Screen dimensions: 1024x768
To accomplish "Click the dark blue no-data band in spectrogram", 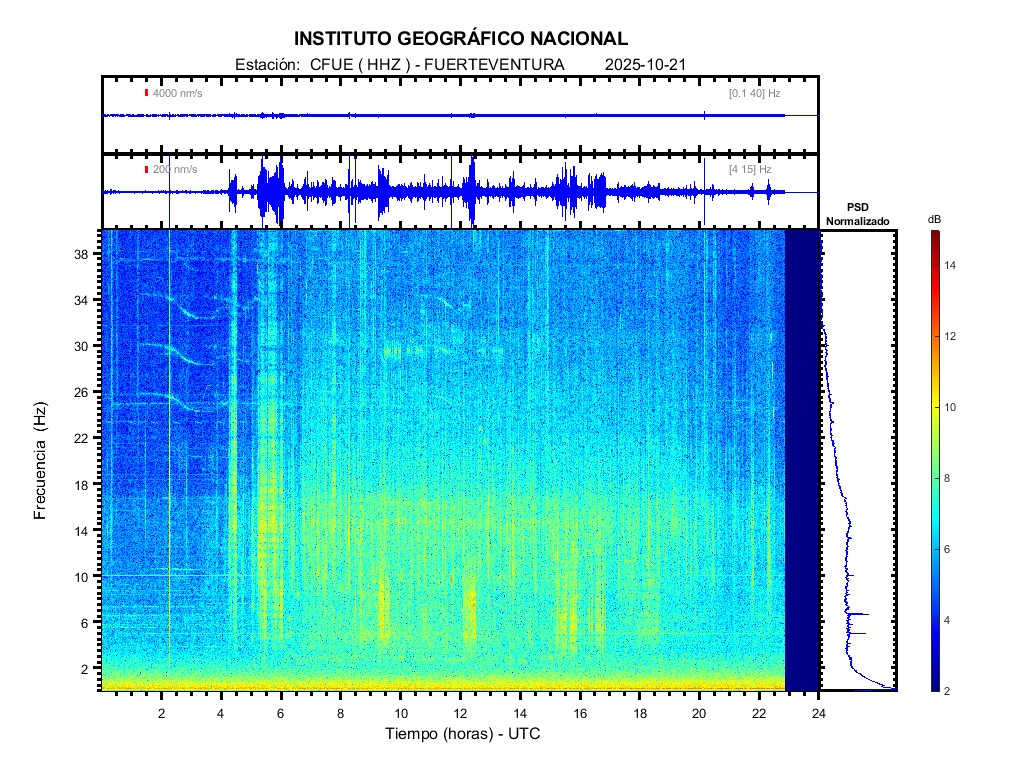I will tap(802, 460).
